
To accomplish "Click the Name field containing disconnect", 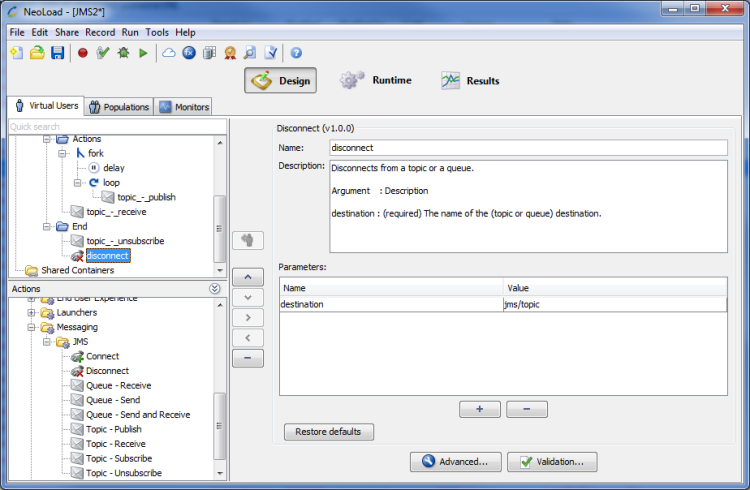I will pos(526,147).
